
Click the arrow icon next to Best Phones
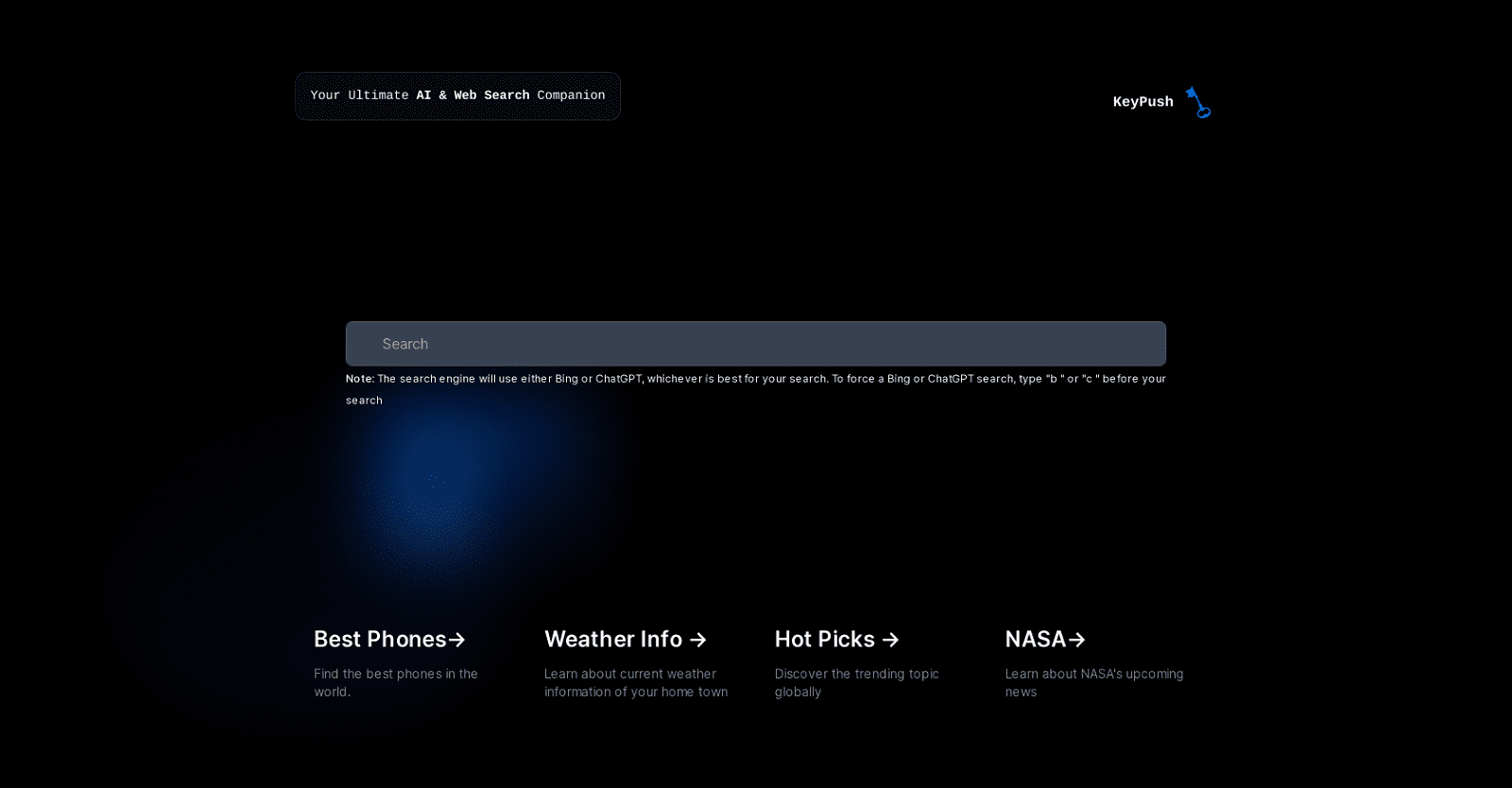click(x=456, y=640)
